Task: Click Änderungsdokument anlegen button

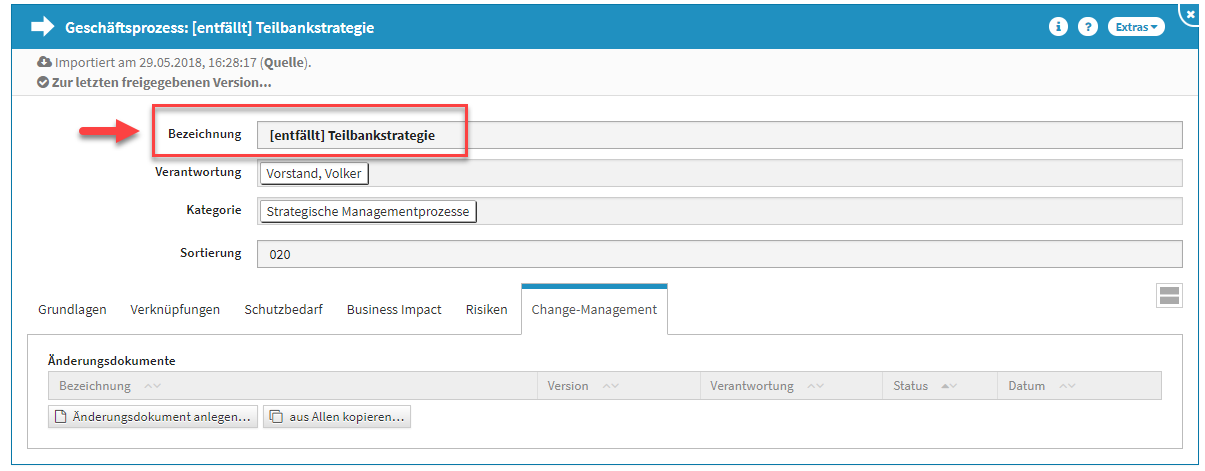Action: (152, 417)
